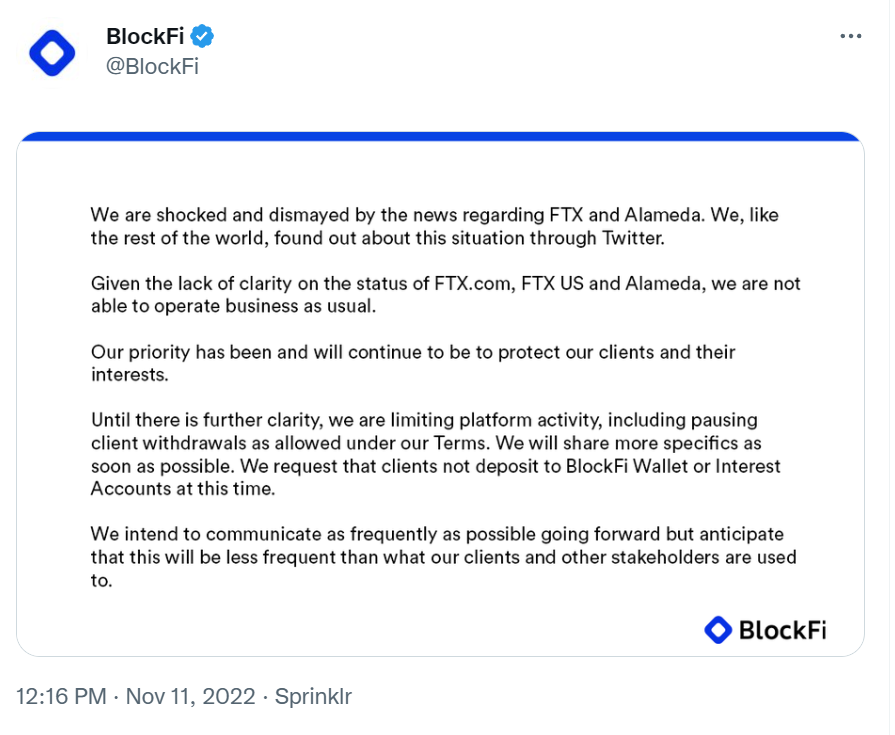This screenshot has width=895, height=735.
Task: Click the blue verified badge
Action: pyautogui.click(x=202, y=37)
